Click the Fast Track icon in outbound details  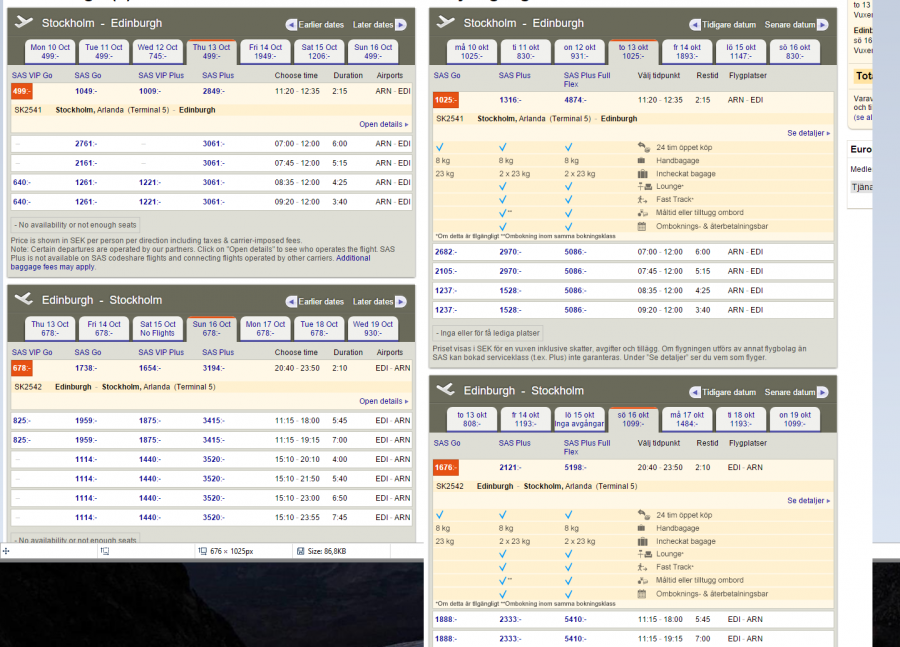[x=643, y=199]
